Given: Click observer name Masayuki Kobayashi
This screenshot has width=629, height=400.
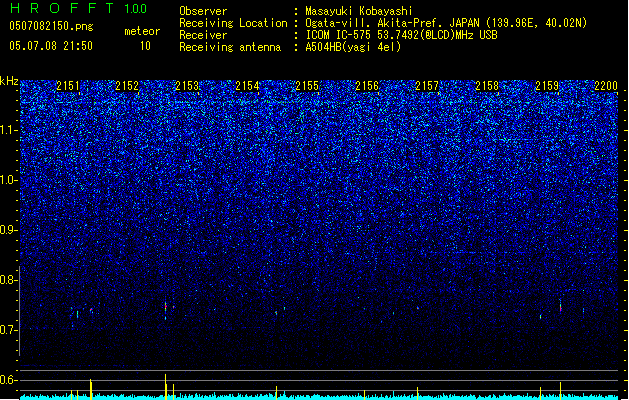Looking at the screenshot, I should coord(359,11).
